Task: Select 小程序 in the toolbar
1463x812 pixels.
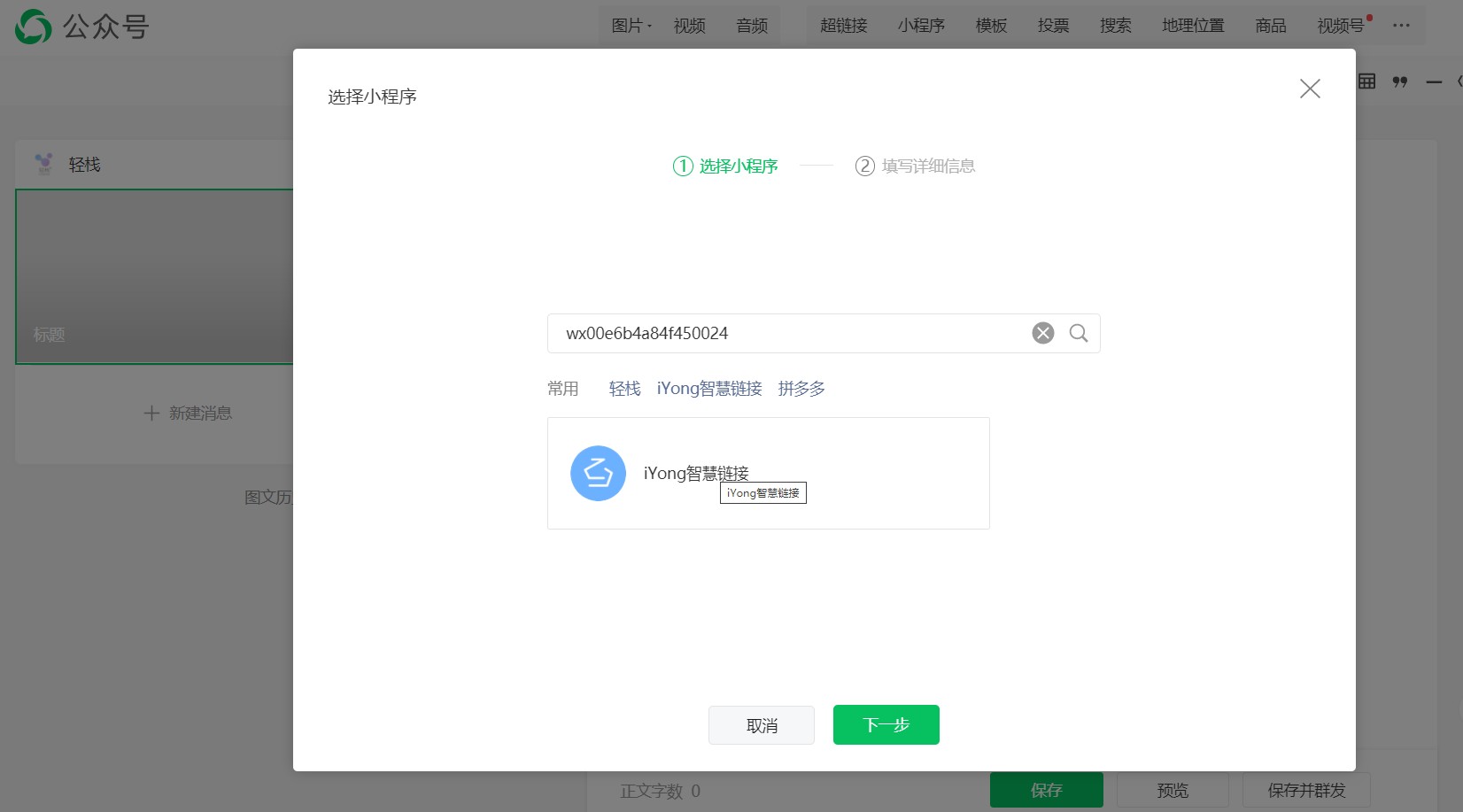Action: point(921,26)
